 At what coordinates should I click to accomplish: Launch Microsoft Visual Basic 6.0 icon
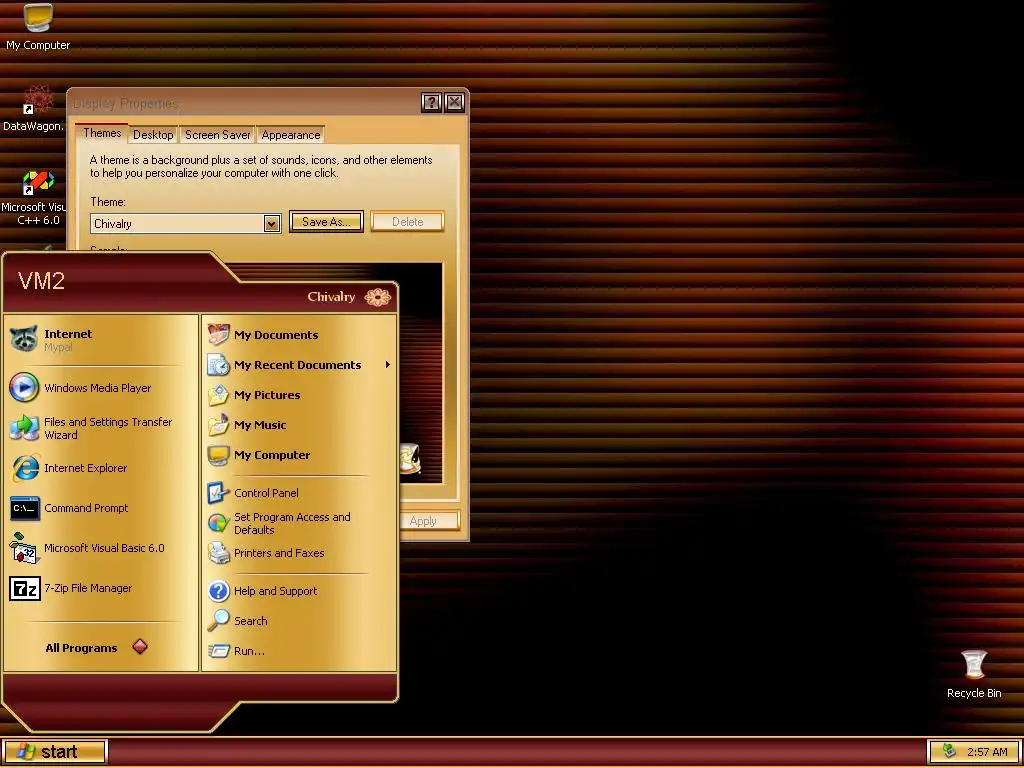tap(24, 548)
